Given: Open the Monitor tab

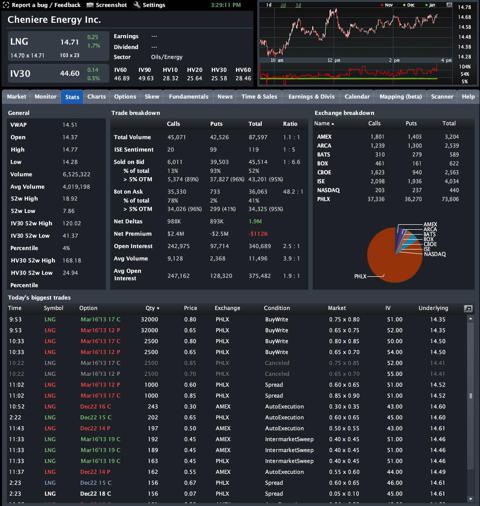Looking at the screenshot, I should coord(45,97).
